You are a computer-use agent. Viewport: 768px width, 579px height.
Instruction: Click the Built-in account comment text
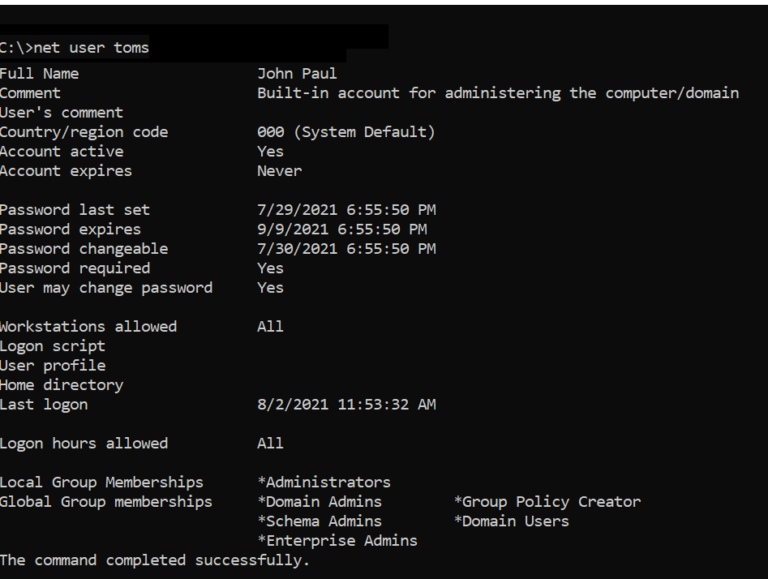(498, 93)
